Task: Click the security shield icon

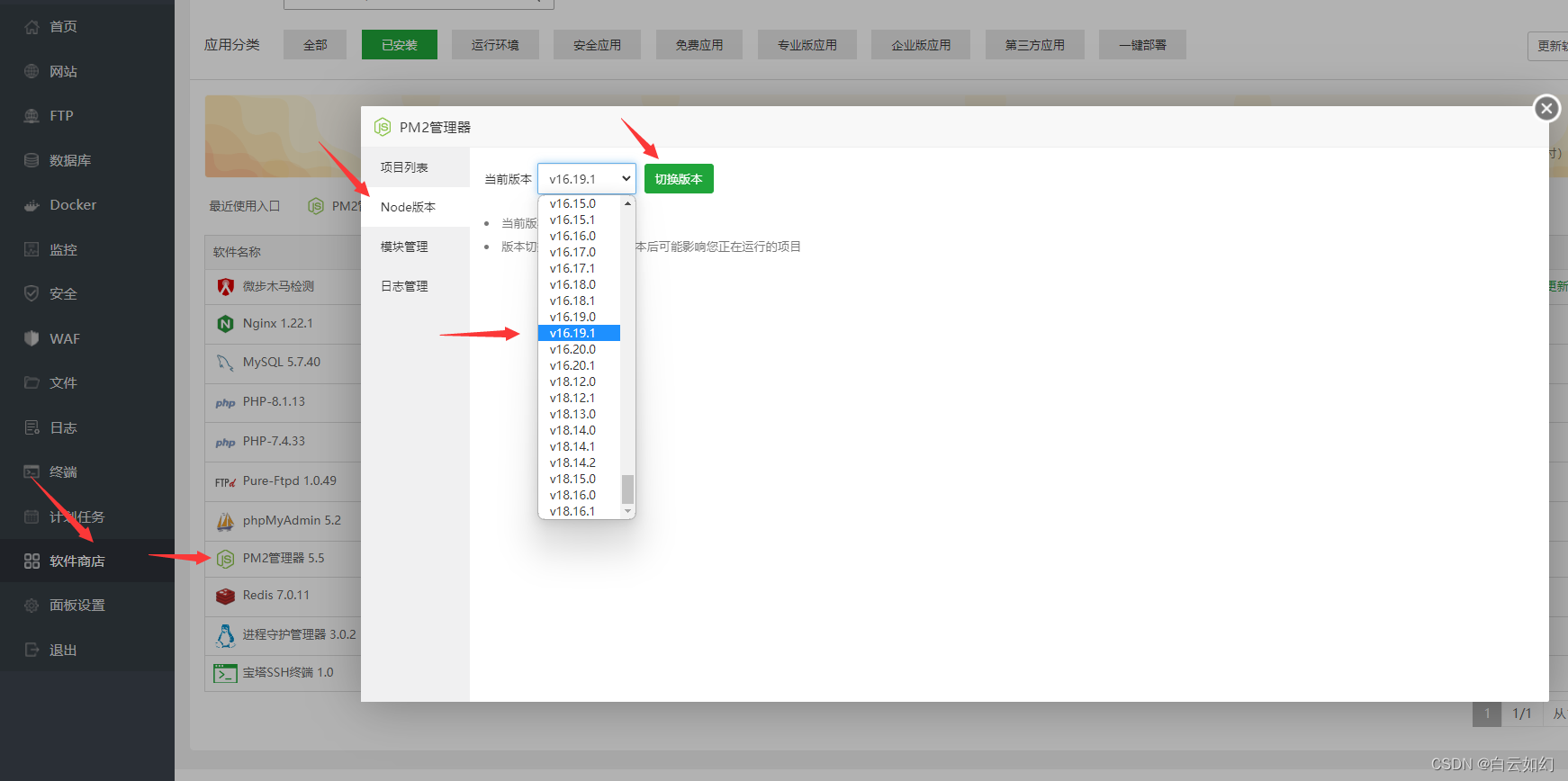Action: tap(32, 293)
